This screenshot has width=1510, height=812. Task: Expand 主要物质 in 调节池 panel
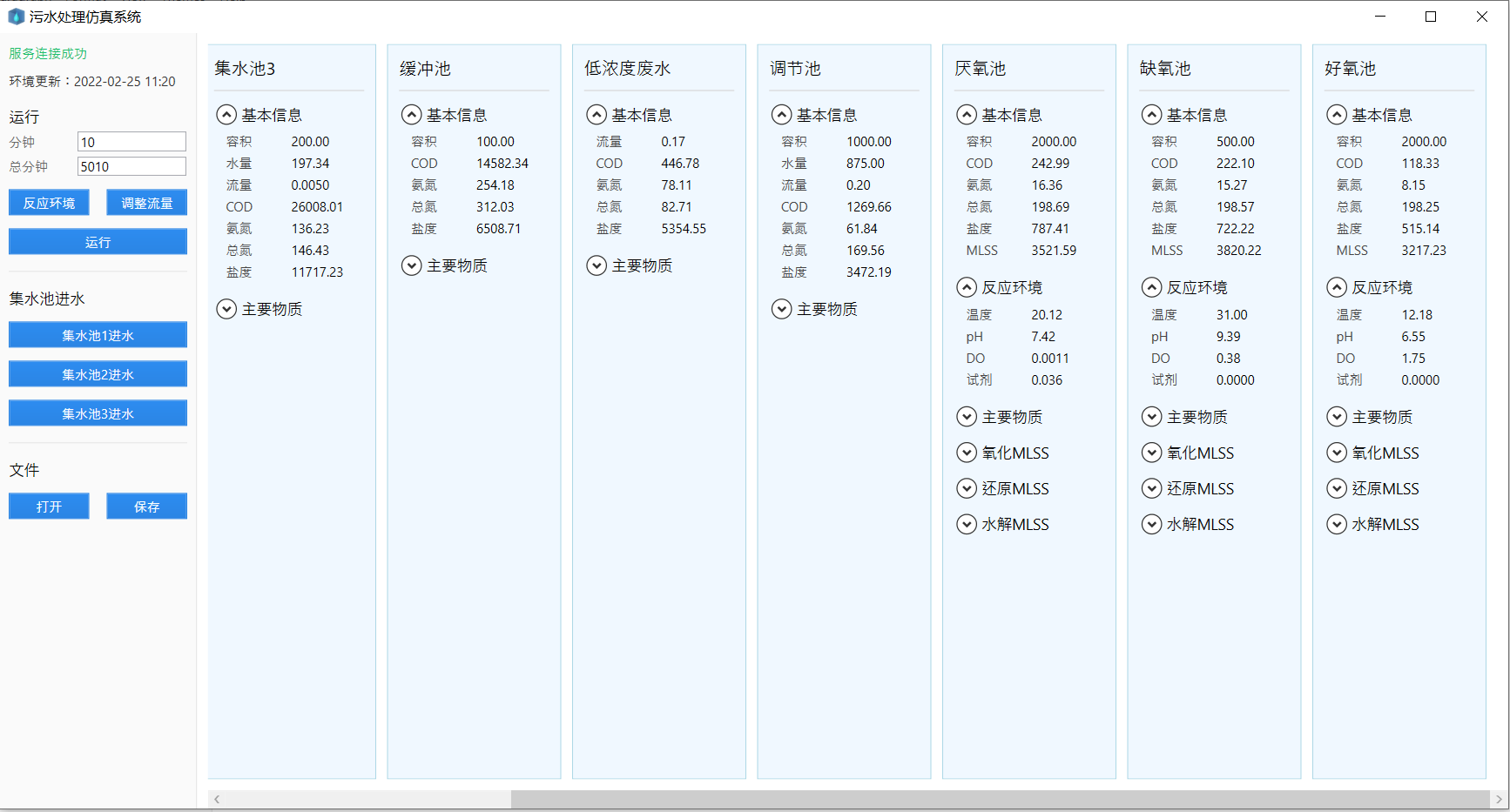[x=782, y=309]
